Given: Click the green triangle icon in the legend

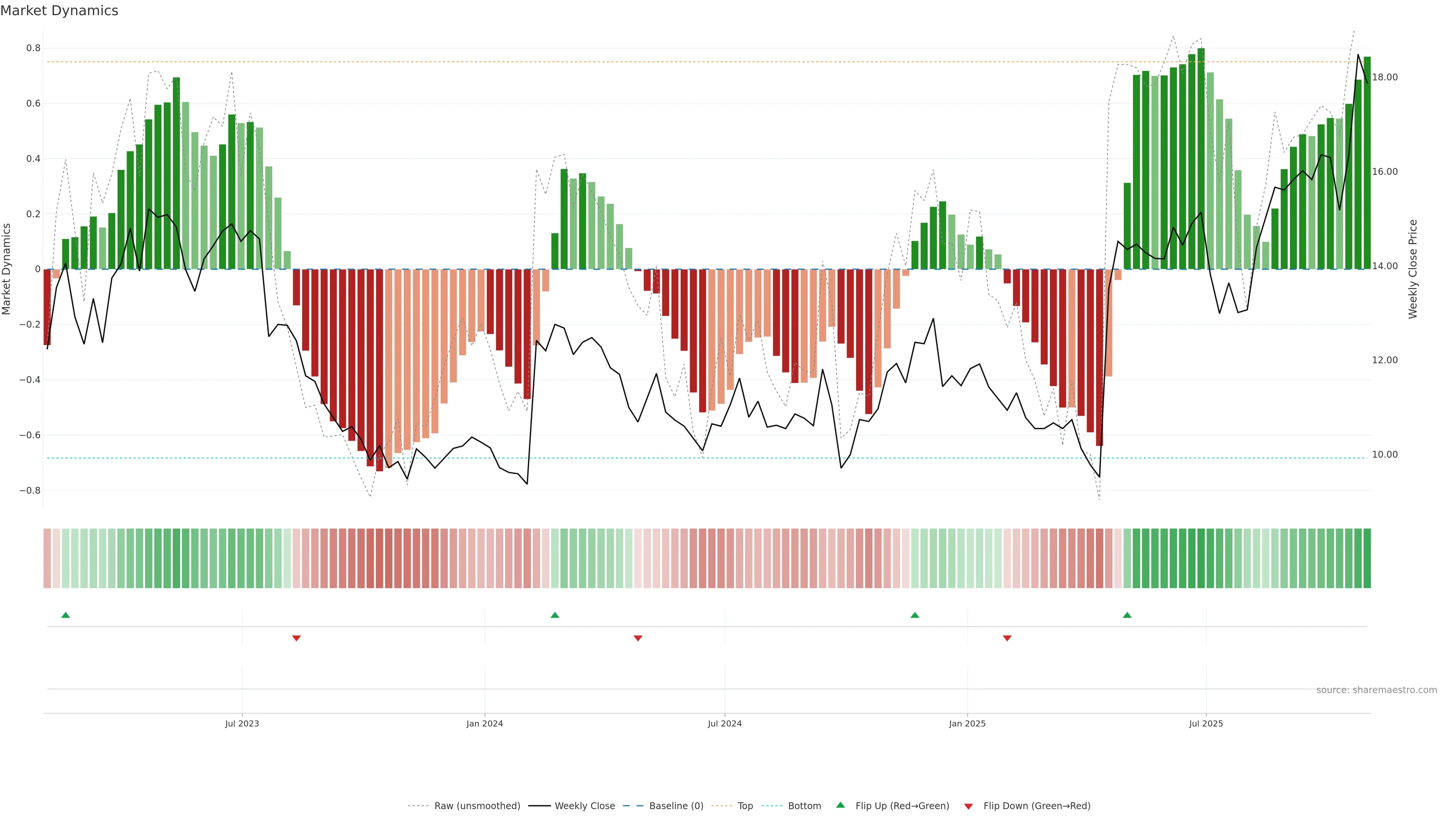Looking at the screenshot, I should coord(841,805).
